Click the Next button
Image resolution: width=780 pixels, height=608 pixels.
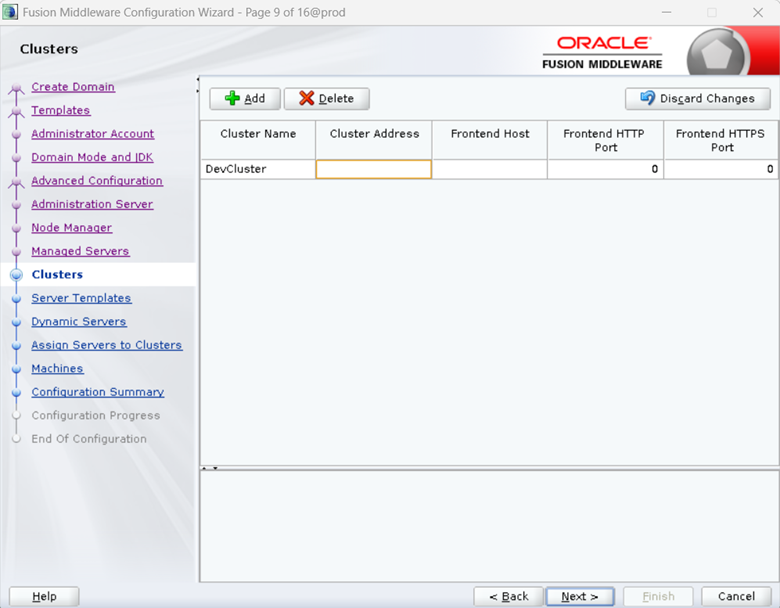pyautogui.click(x=580, y=596)
